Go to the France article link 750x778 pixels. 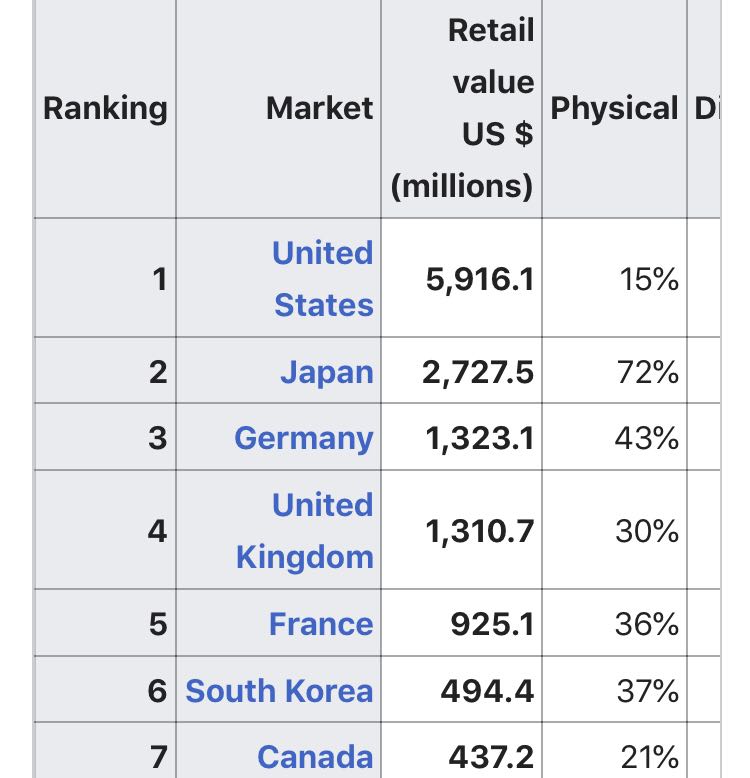click(x=321, y=624)
